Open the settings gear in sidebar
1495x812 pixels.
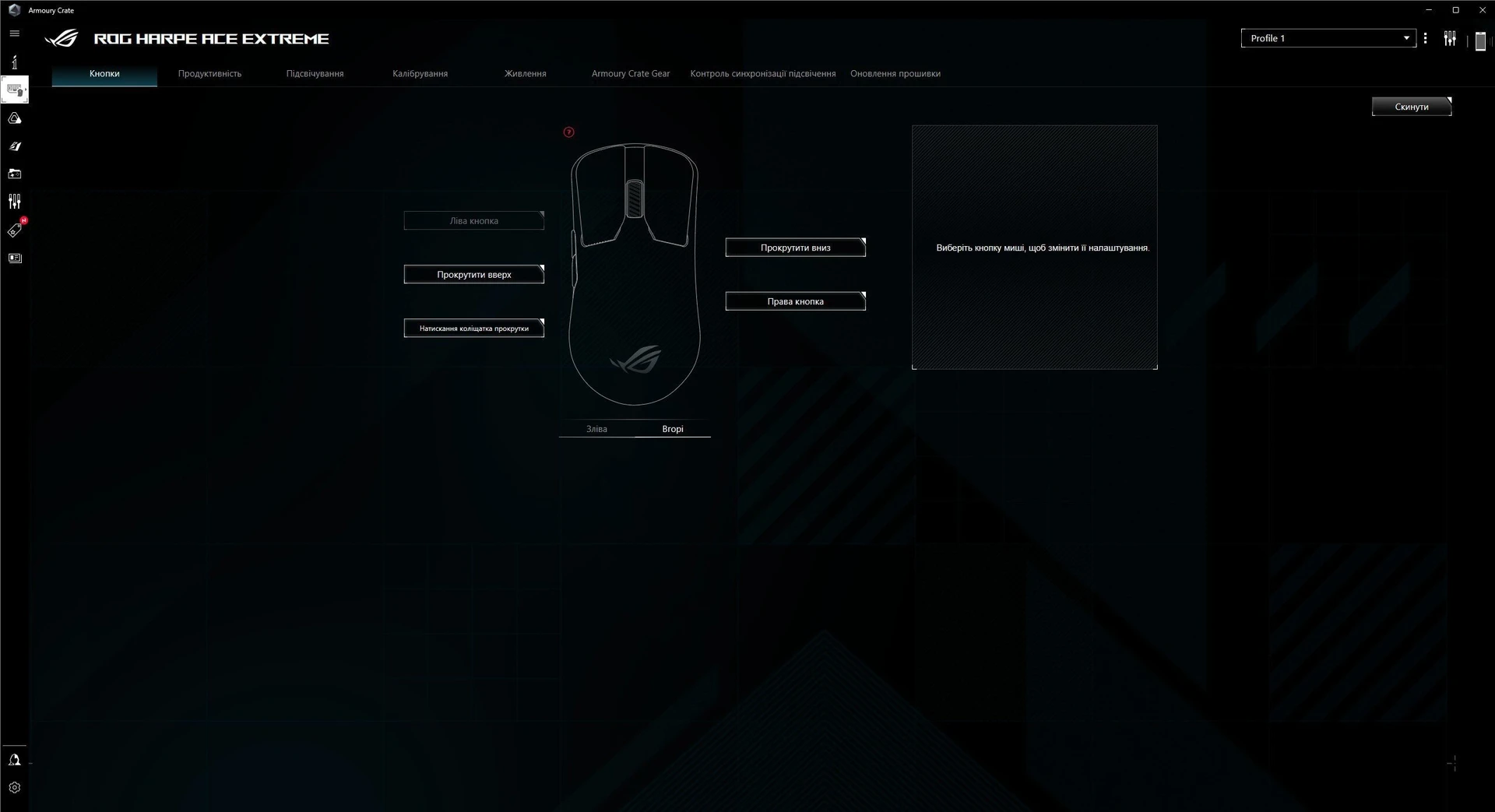tap(14, 788)
